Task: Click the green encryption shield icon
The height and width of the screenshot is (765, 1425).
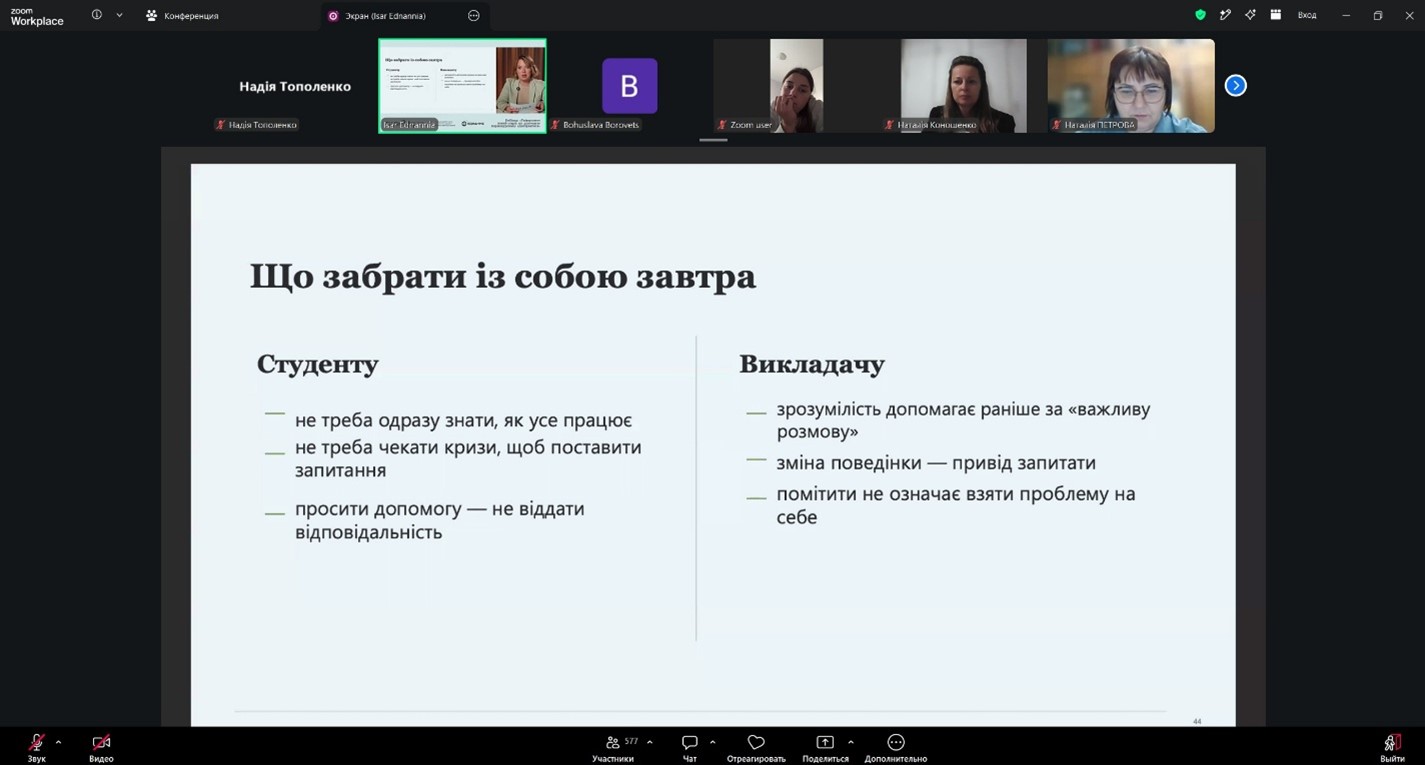Action: click(1200, 15)
